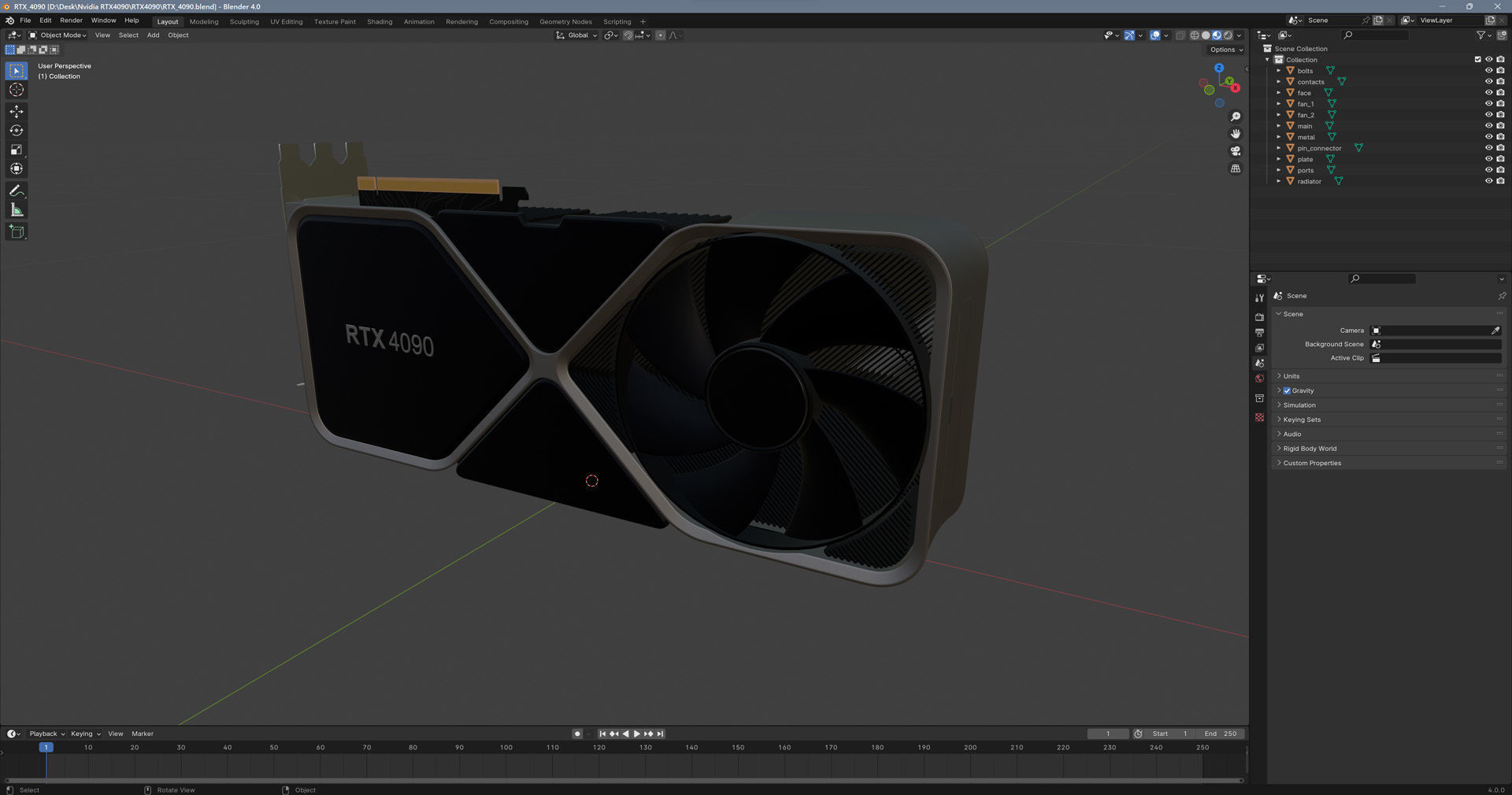Image resolution: width=1512 pixels, height=795 pixels.
Task: Activate the Select Box tool
Action: pos(17,71)
